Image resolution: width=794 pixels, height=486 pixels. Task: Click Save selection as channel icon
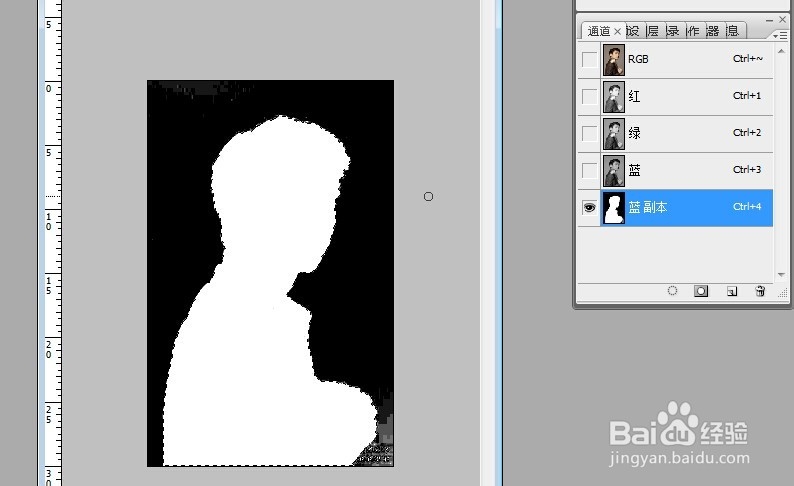pos(701,291)
